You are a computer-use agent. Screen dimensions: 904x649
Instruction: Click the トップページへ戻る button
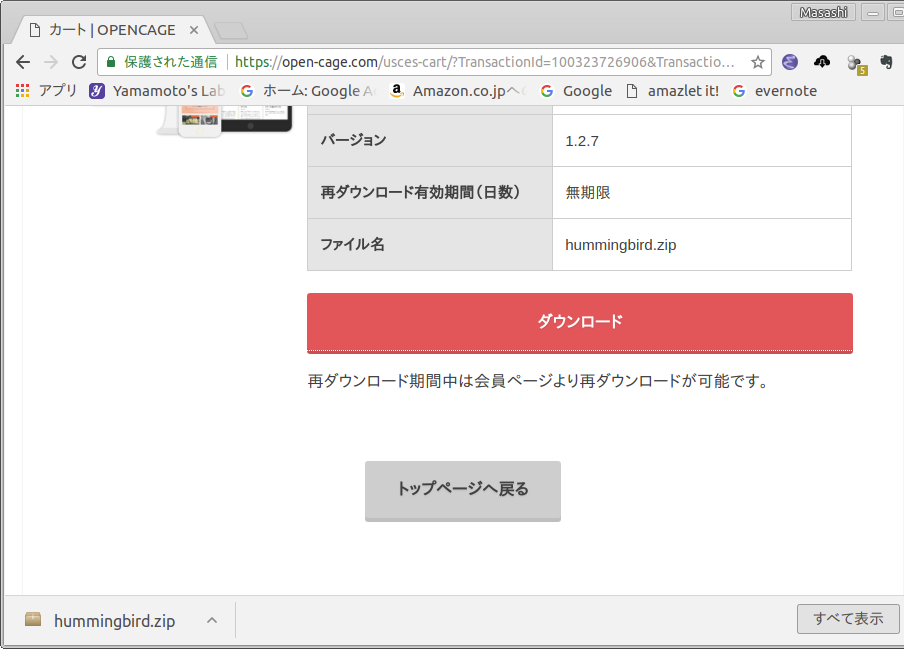(x=462, y=490)
